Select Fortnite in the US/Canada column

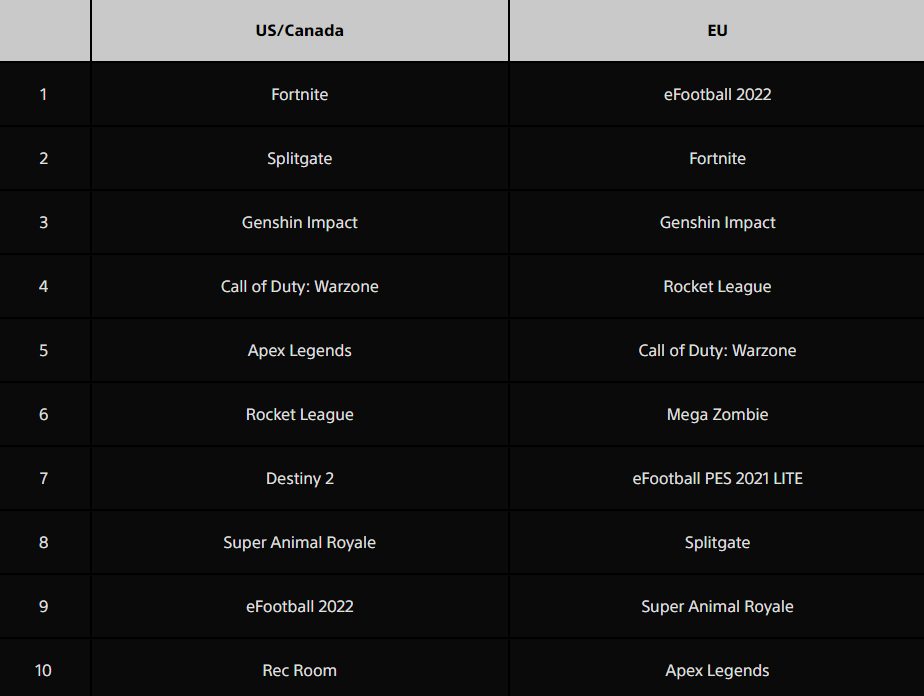pyautogui.click(x=299, y=95)
